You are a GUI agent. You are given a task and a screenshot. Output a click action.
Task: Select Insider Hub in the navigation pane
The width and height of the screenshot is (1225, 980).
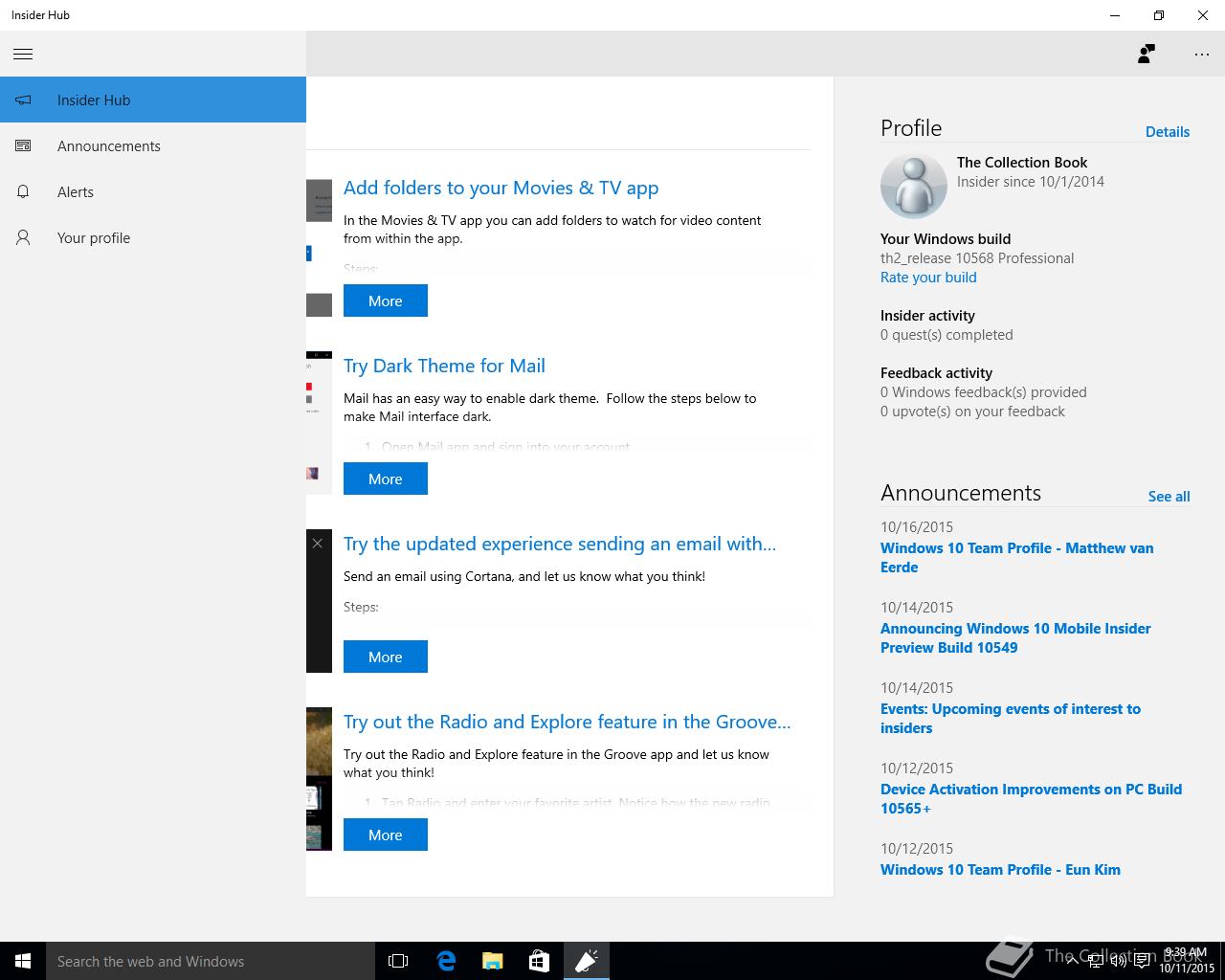pos(153,100)
